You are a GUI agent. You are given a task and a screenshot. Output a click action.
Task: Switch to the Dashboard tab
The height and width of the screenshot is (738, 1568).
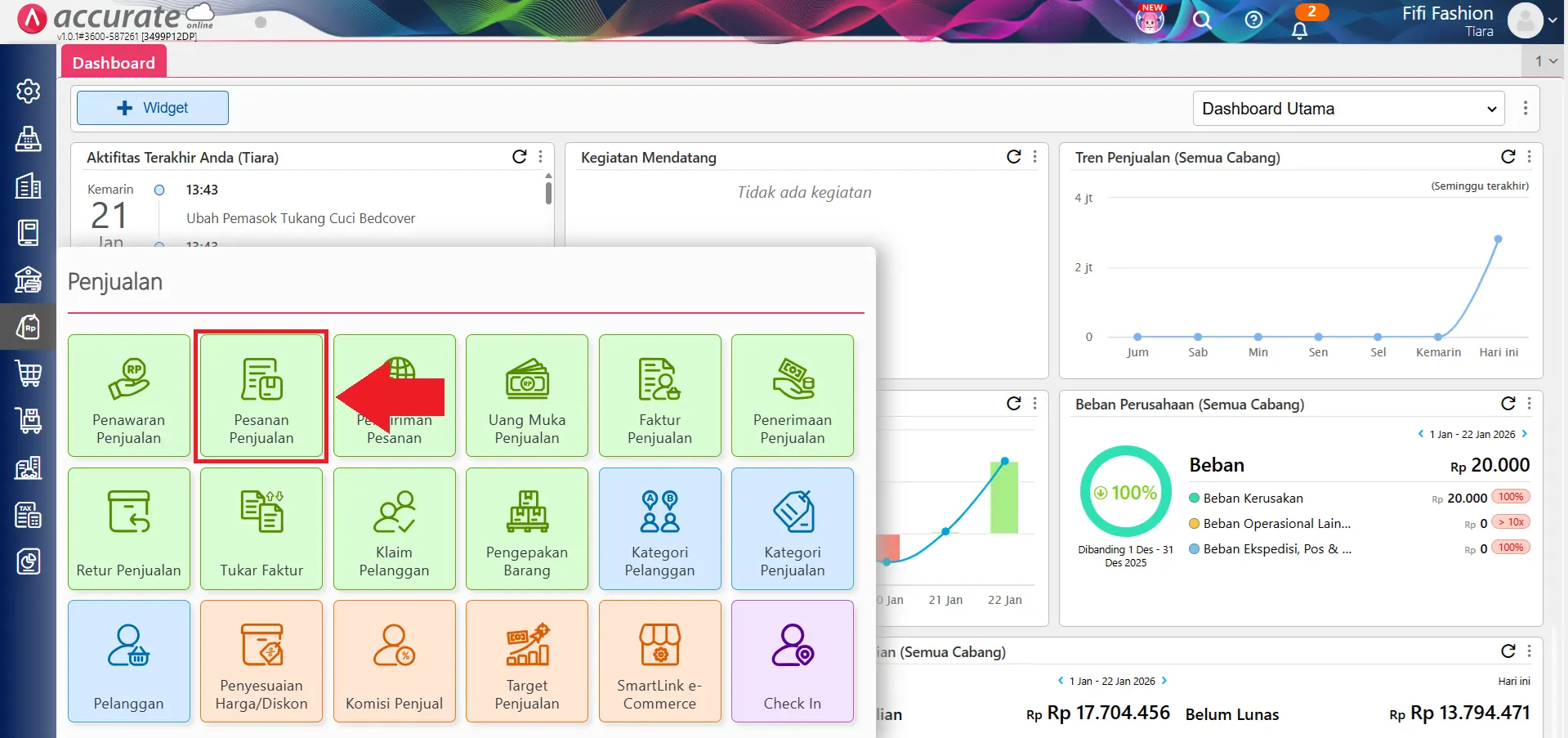click(x=114, y=62)
